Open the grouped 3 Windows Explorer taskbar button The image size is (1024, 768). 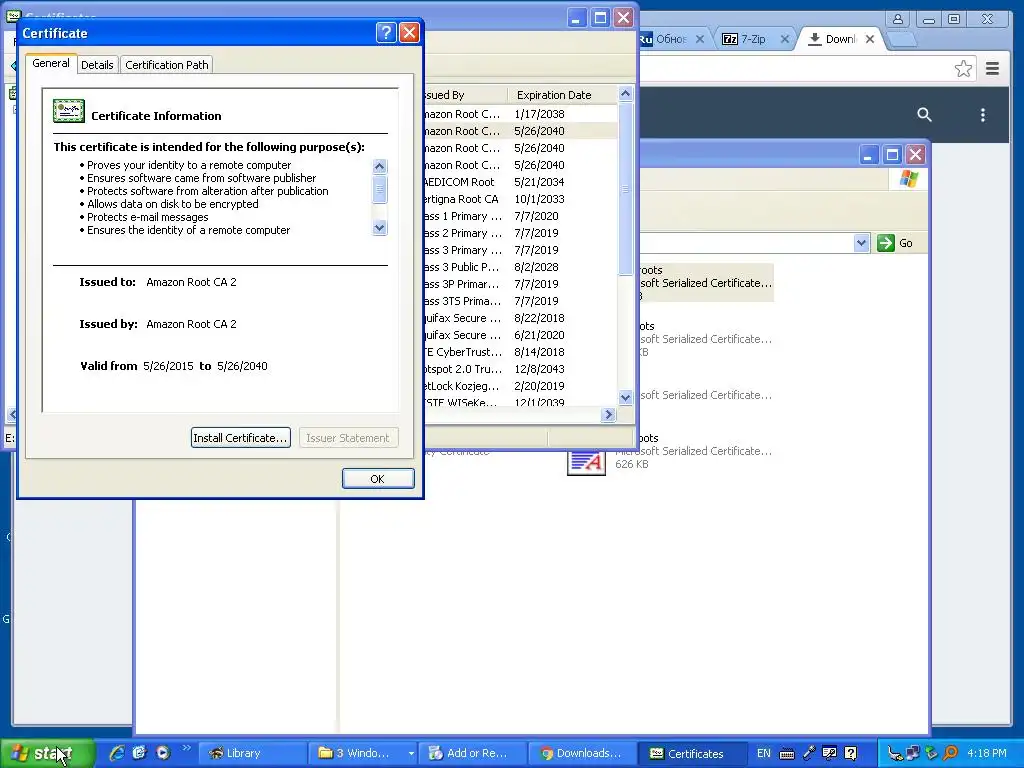(362, 753)
